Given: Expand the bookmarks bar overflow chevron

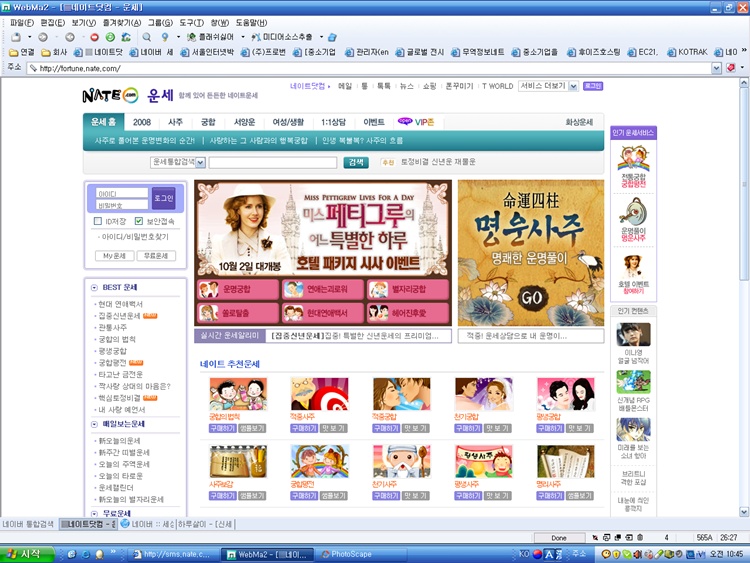Looking at the screenshot, I should click(744, 51).
